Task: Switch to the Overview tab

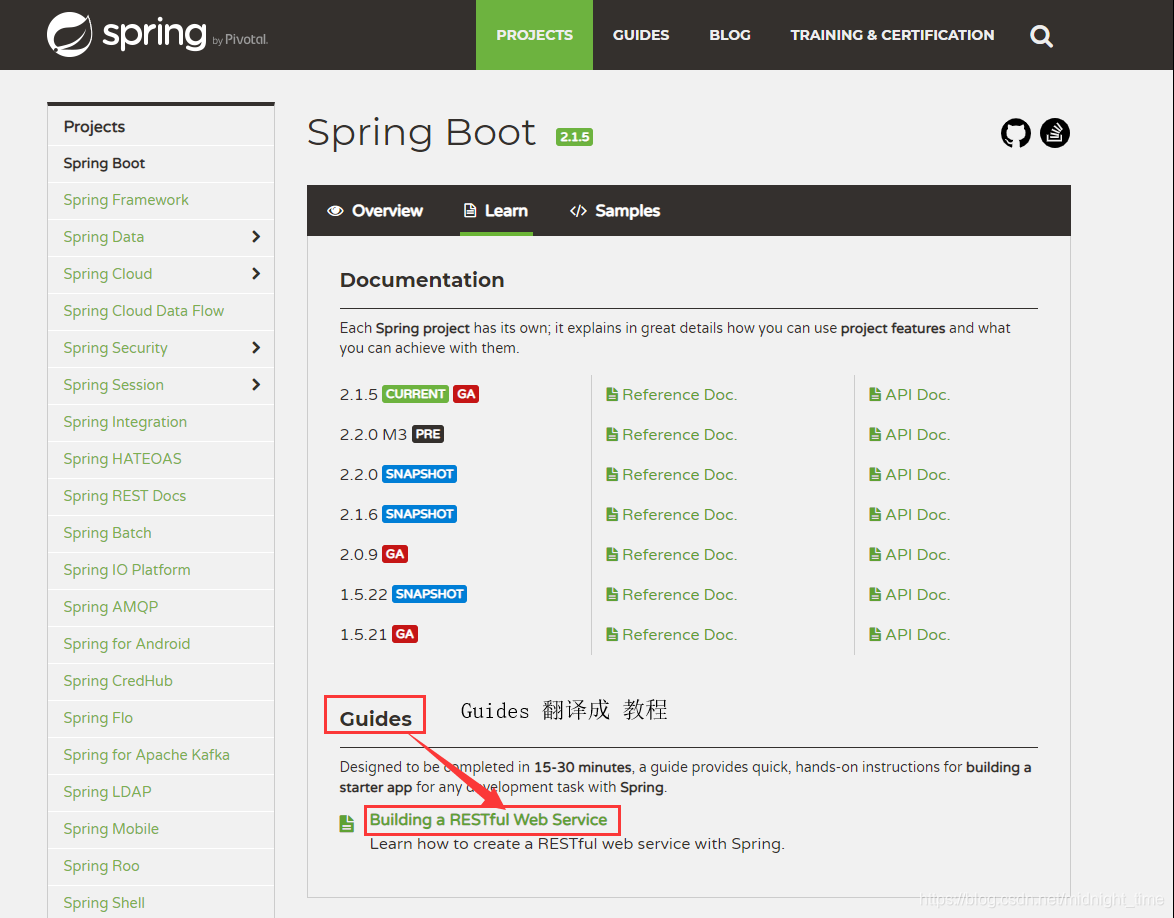Action: [x=375, y=211]
